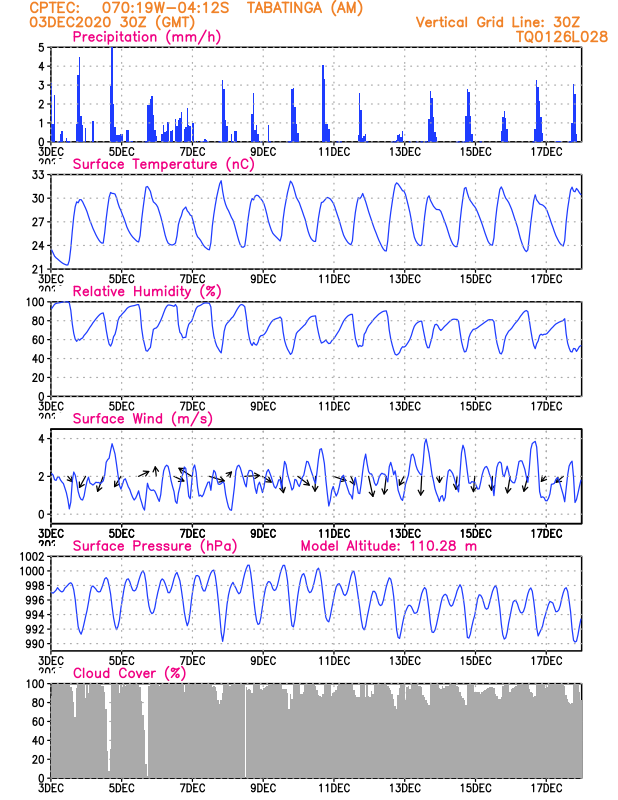Click value 4 on Surface Wind axis
Image resolution: width=618 pixels, height=800 pixels.
coord(42,439)
